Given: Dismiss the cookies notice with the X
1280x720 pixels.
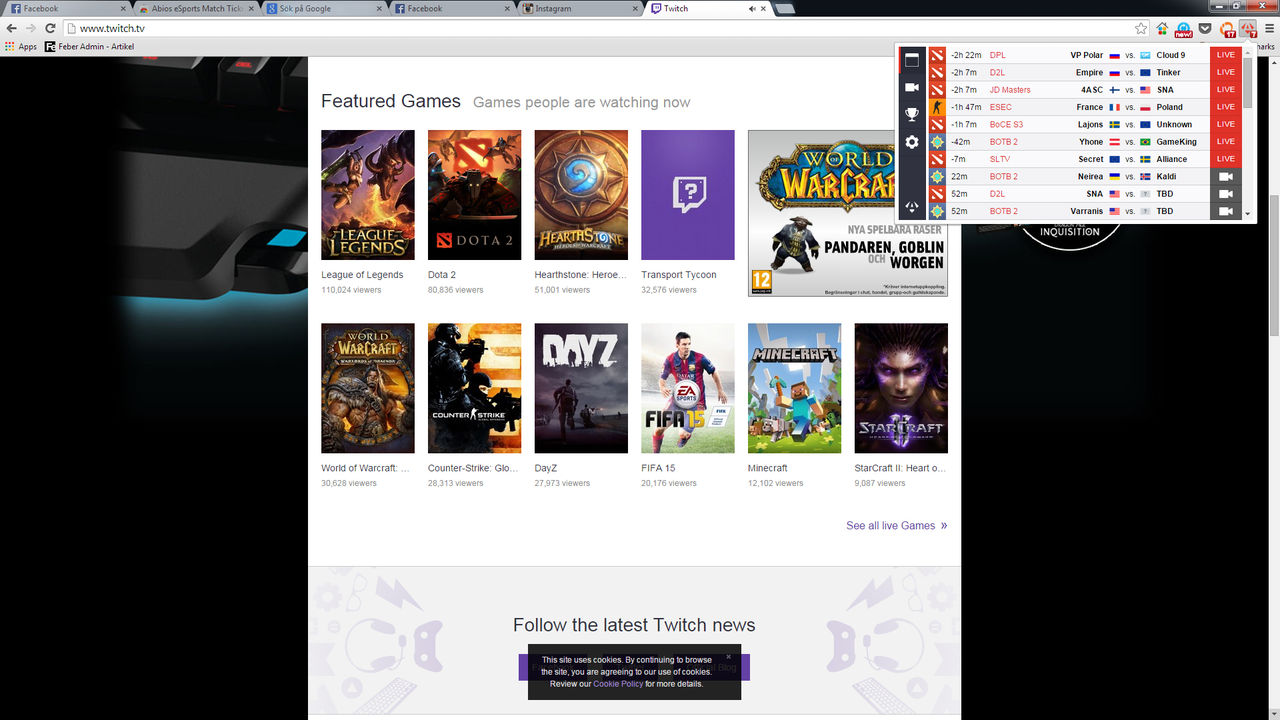Looking at the screenshot, I should 727,657.
